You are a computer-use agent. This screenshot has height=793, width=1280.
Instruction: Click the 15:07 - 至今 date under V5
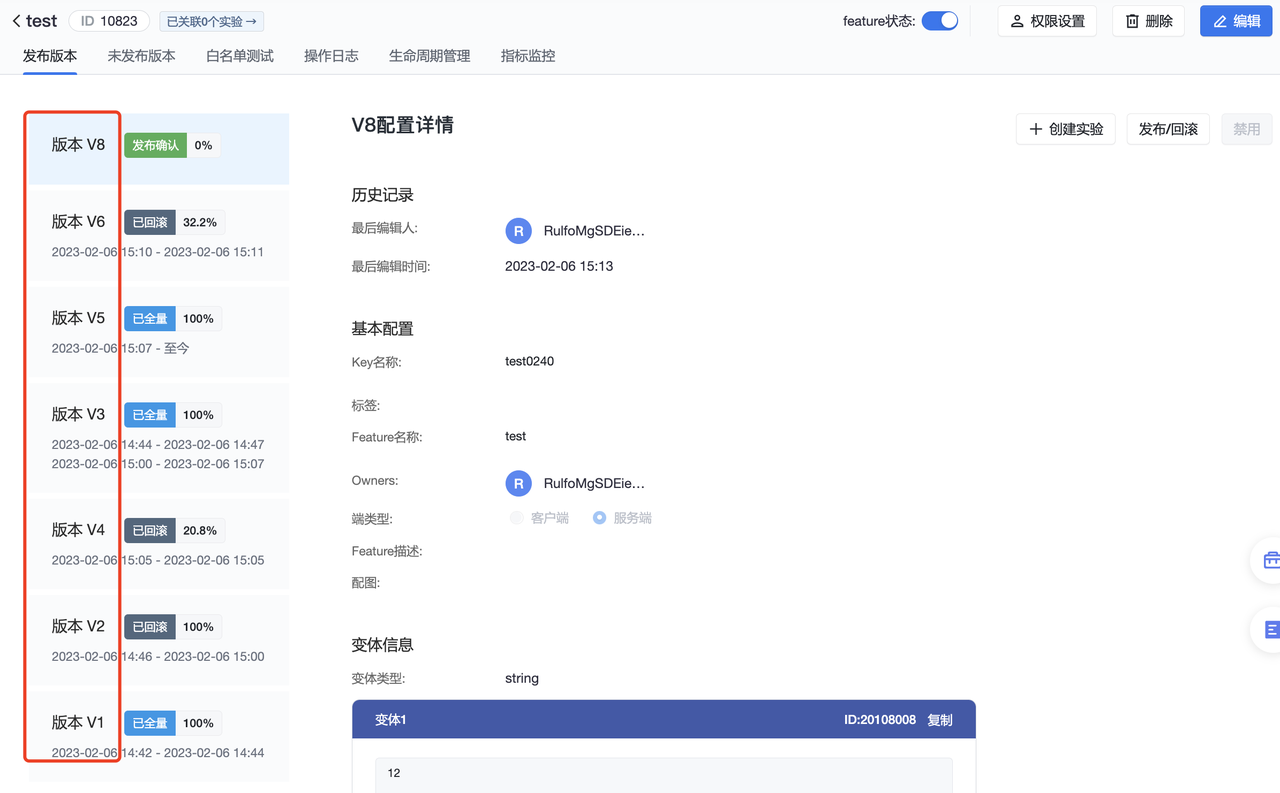point(120,348)
